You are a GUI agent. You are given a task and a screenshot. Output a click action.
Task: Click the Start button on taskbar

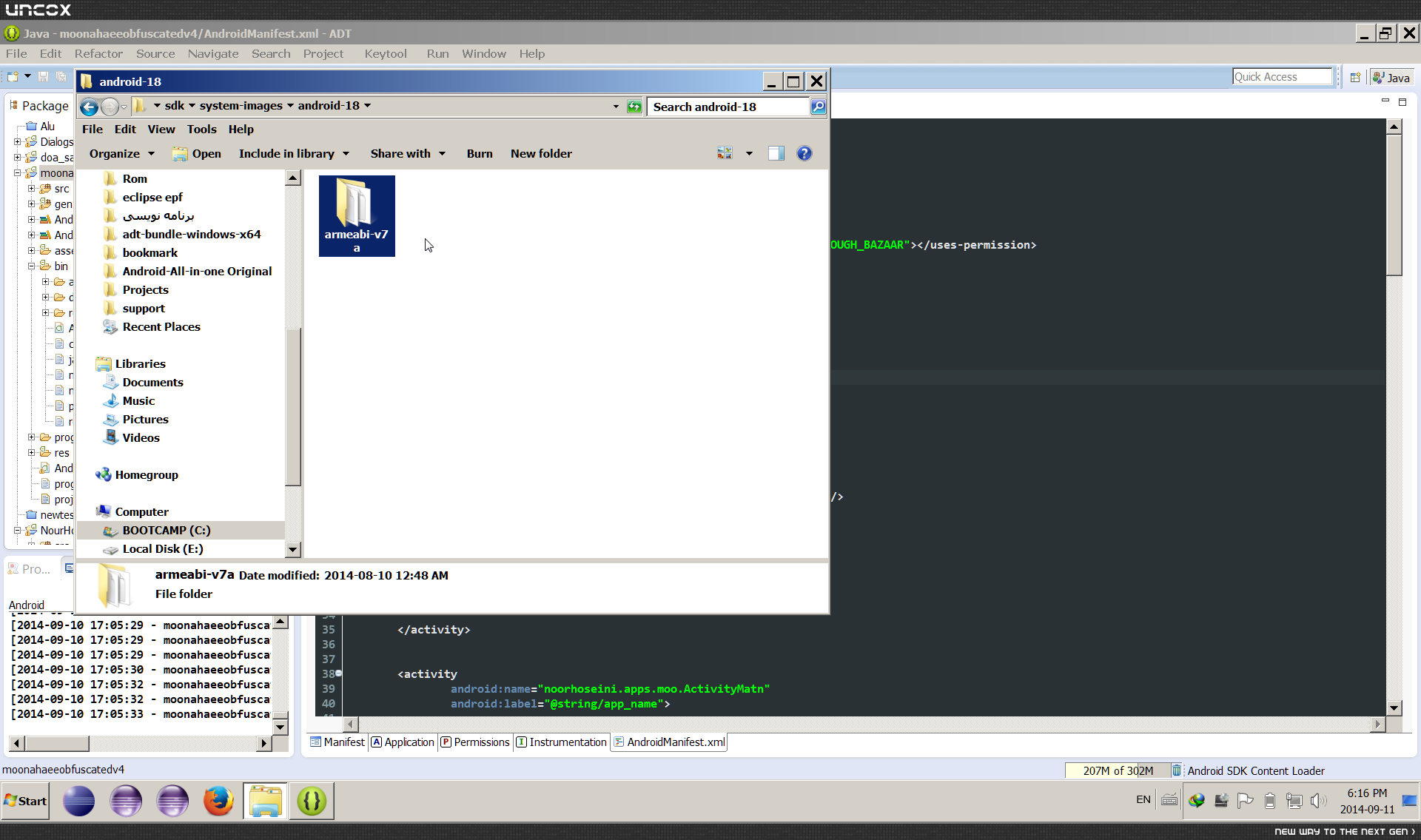(x=25, y=801)
